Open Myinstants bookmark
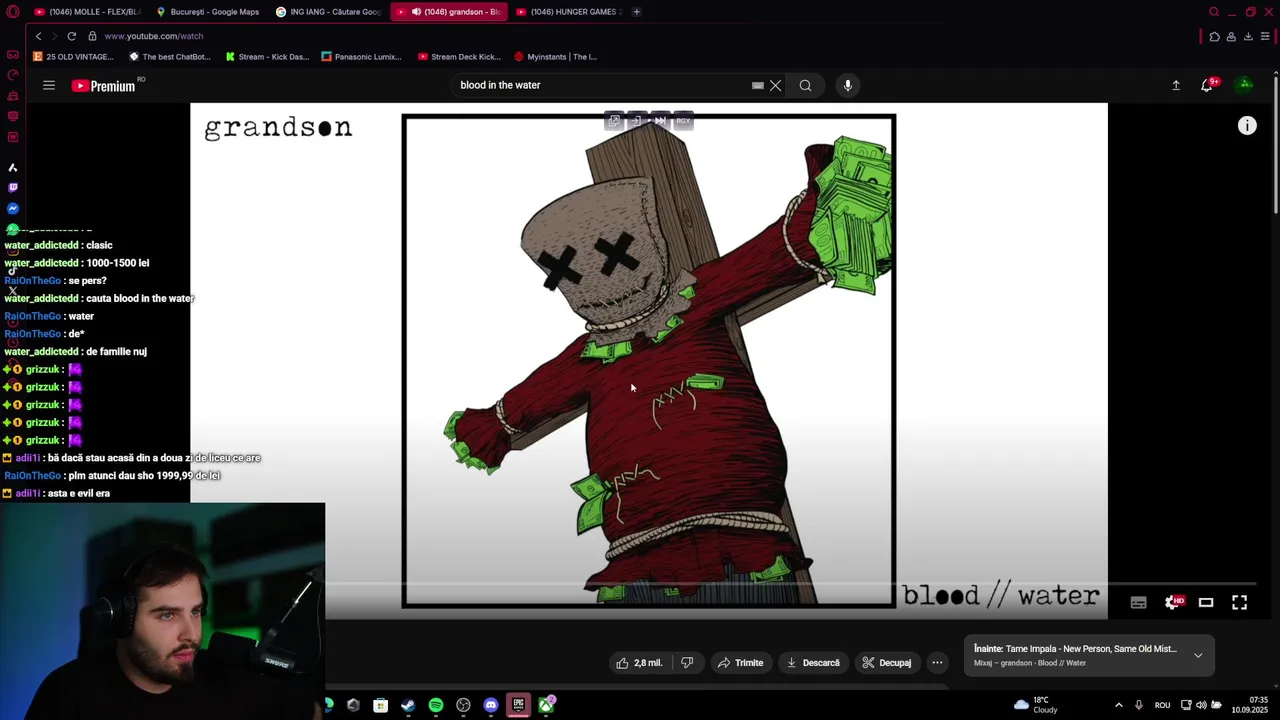 (555, 57)
